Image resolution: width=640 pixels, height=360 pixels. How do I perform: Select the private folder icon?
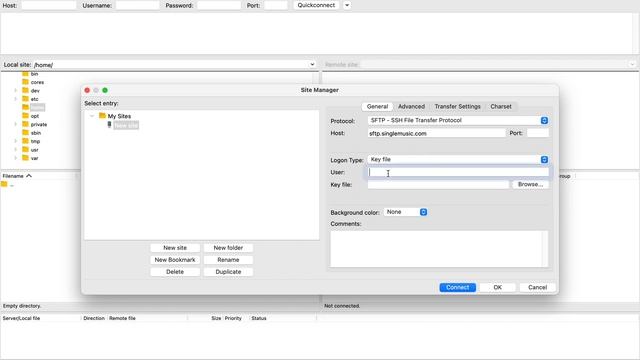pyautogui.click(x=25, y=124)
